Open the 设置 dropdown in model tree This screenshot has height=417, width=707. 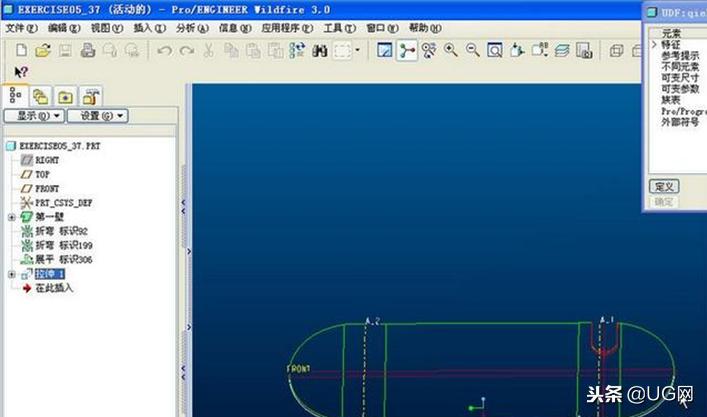(101, 116)
